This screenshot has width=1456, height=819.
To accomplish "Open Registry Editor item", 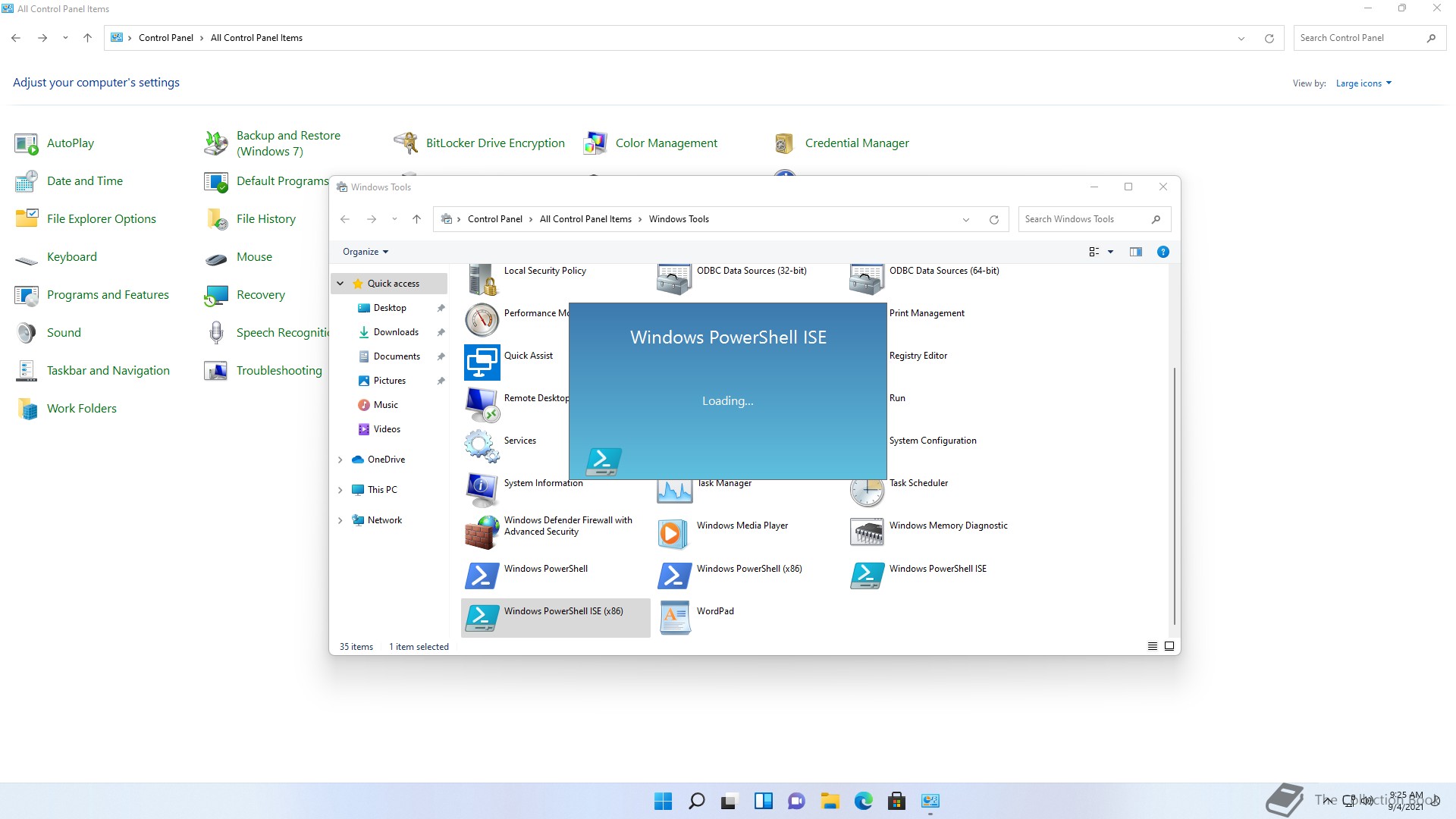I will pyautogui.click(x=918, y=356).
